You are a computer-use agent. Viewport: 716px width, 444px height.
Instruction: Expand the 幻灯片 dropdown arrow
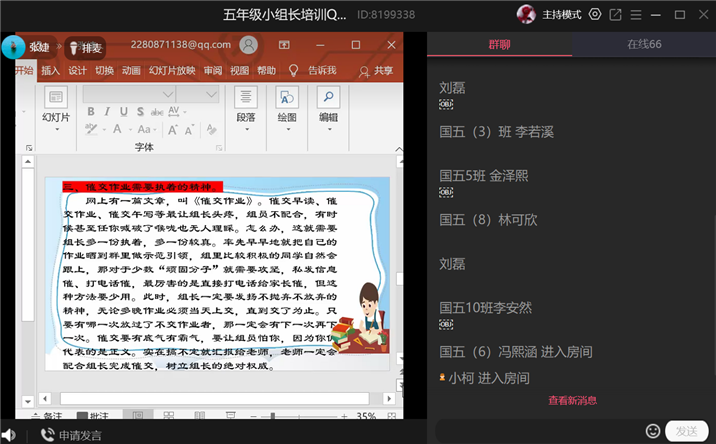[57, 130]
